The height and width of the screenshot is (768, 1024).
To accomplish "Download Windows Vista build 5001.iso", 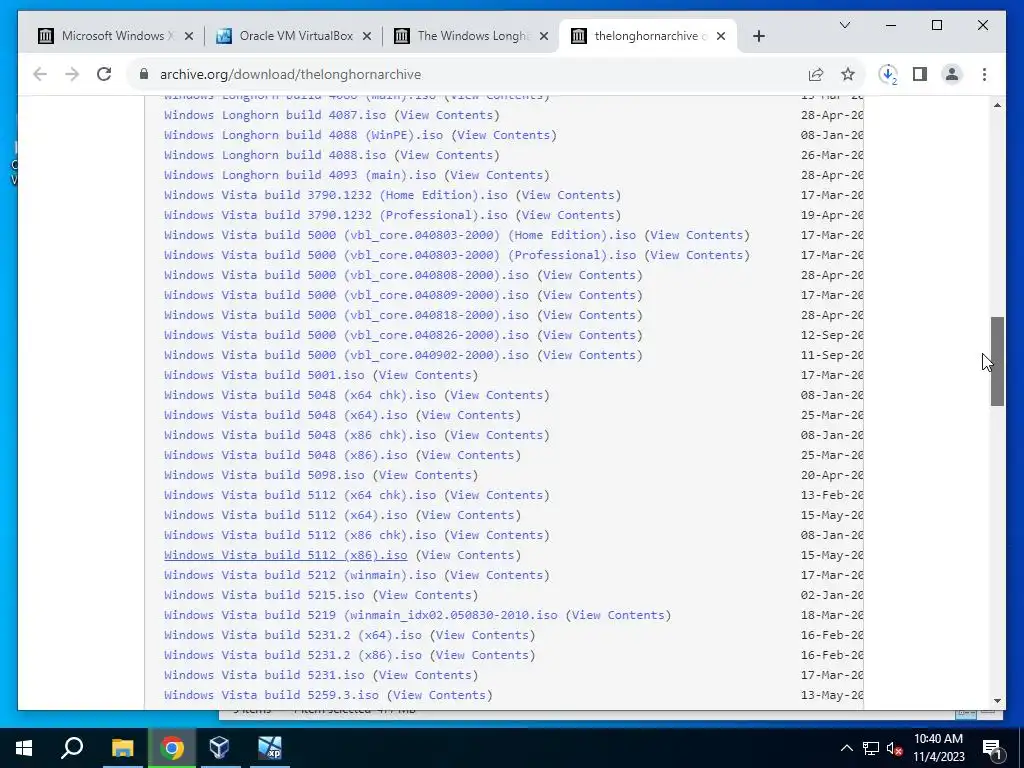I will tap(264, 375).
